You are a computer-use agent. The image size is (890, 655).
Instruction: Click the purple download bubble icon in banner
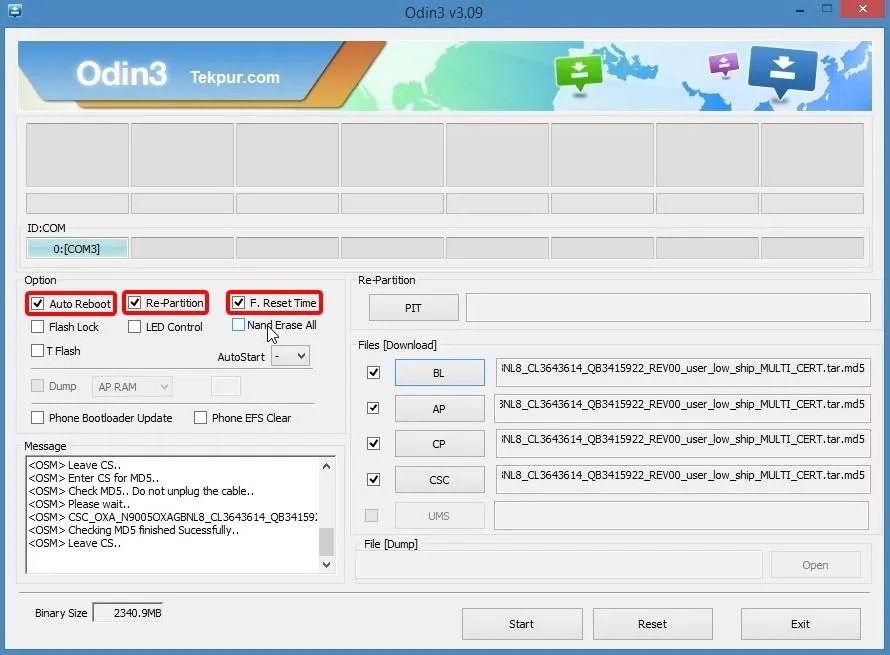tap(724, 64)
